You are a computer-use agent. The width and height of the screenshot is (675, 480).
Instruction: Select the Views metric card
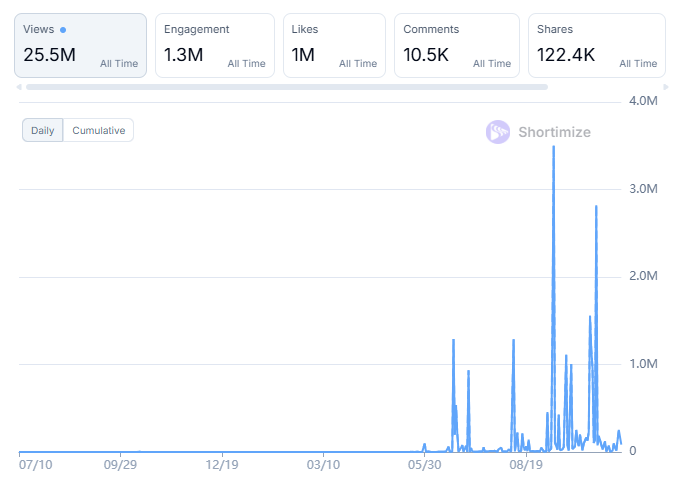pos(80,45)
